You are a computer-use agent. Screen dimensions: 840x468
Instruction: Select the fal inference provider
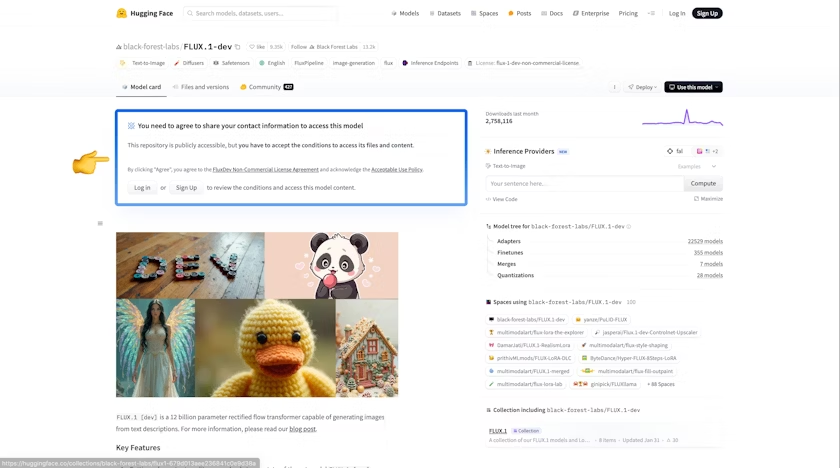point(675,152)
